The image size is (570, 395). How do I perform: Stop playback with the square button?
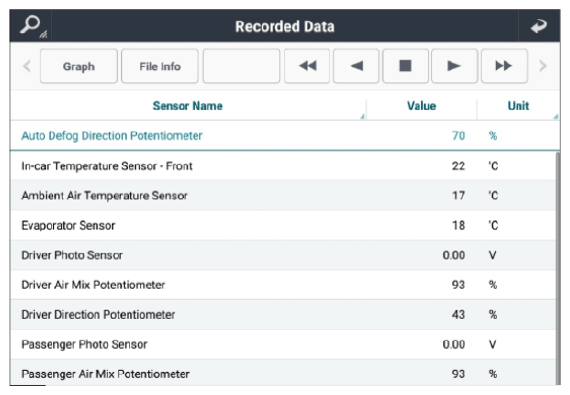(405, 66)
